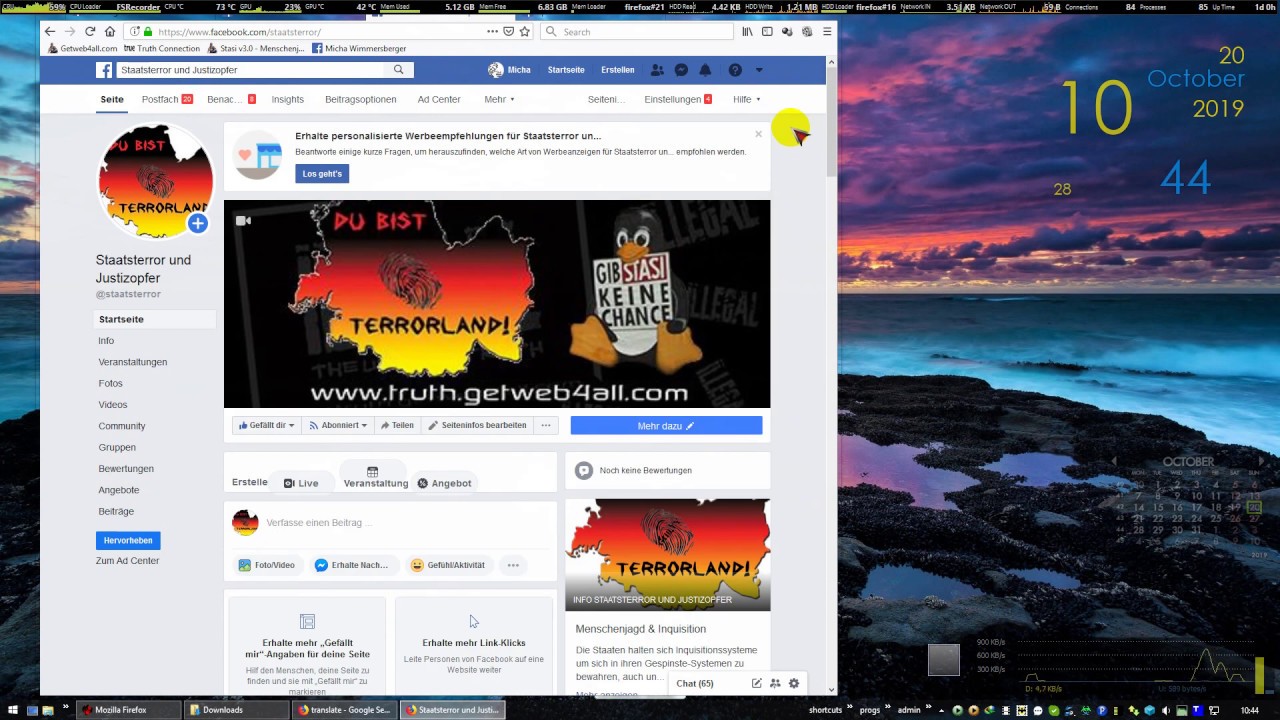Switch to Benachrichtigungen tab

(231, 99)
